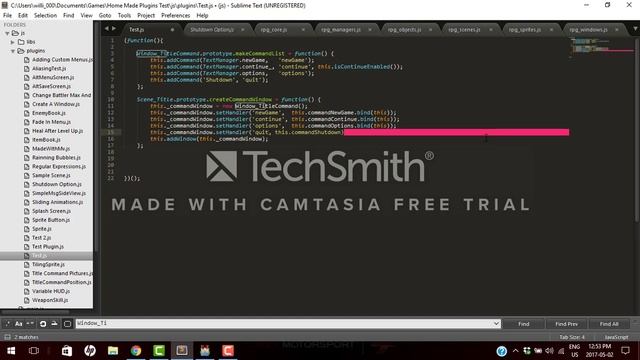
Task: Close the rpg_managers.js tab
Action: [x=370, y=30]
